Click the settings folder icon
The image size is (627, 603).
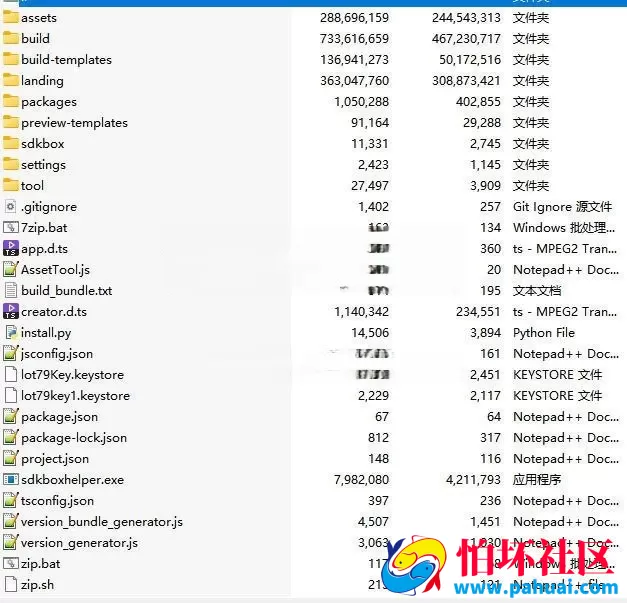11,164
